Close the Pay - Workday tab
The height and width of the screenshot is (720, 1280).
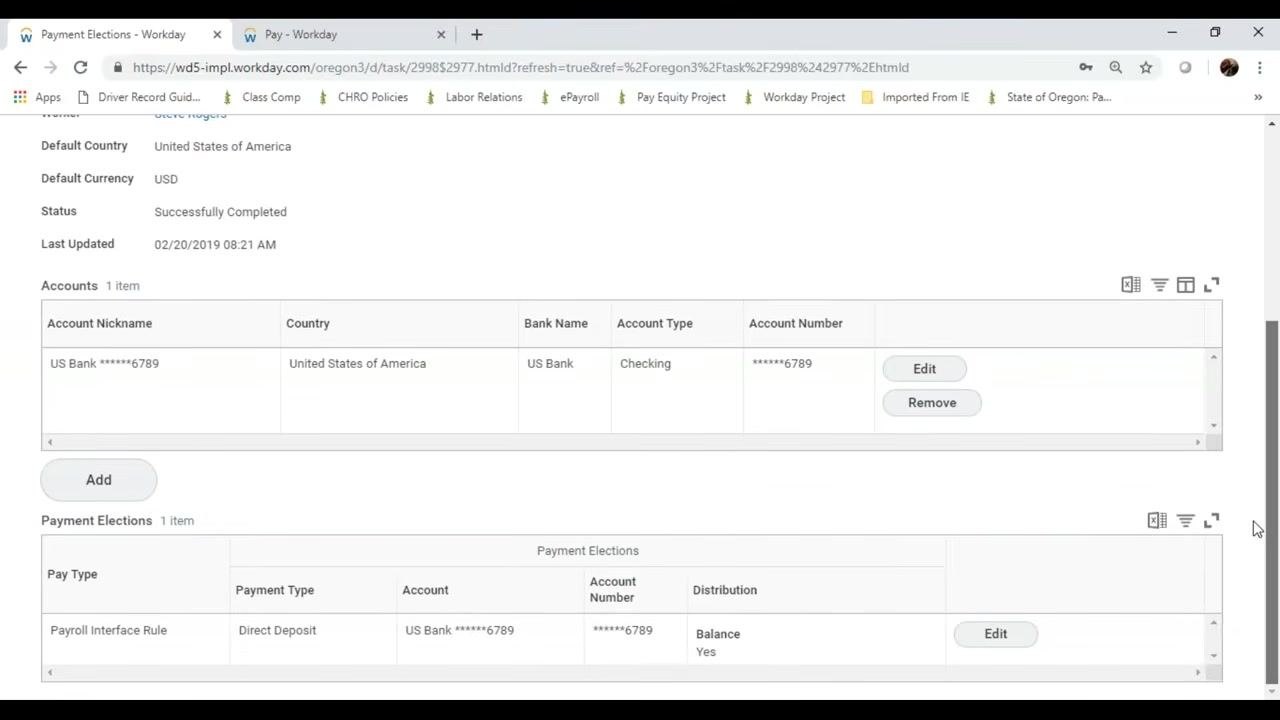pos(441,34)
